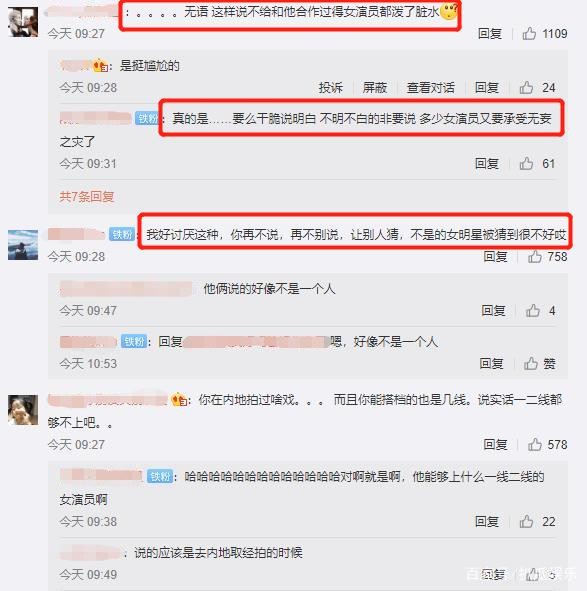Screen dimensions: 587x591
Task: Like the reply posted at 09:31
Action: 526,163
